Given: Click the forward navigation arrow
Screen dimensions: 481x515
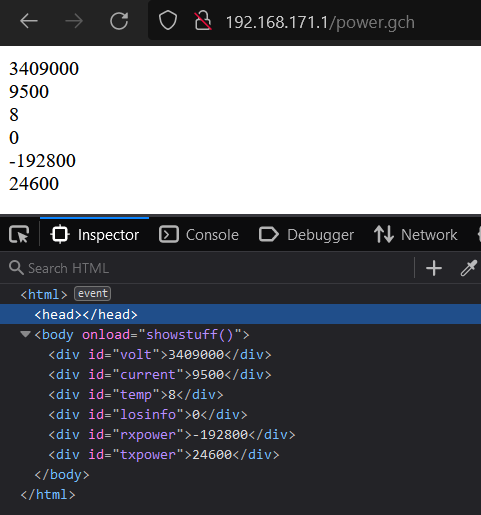Looking at the screenshot, I should [74, 21].
